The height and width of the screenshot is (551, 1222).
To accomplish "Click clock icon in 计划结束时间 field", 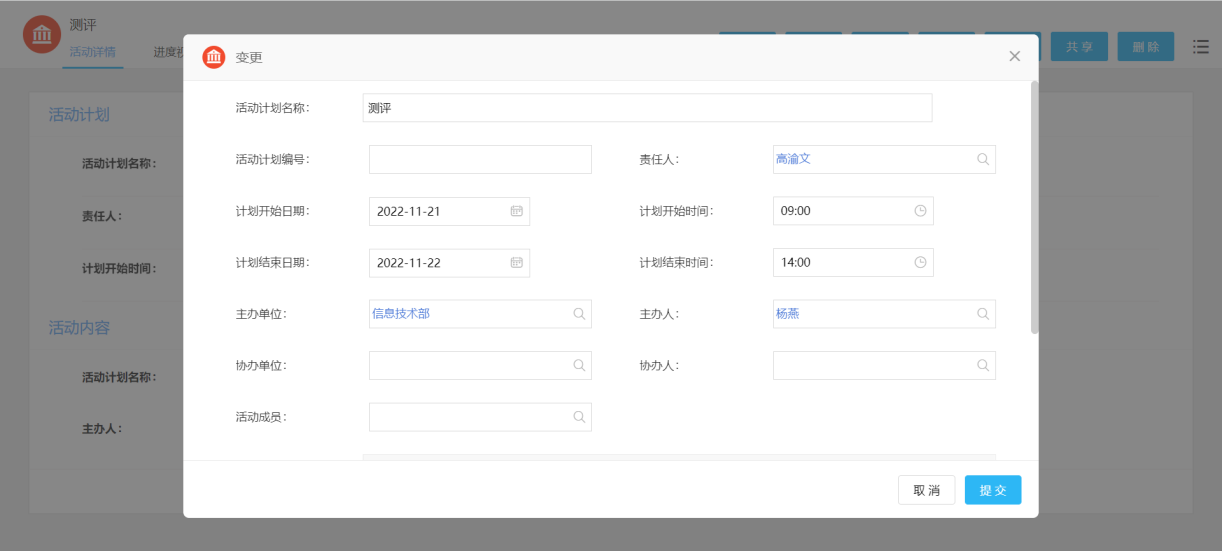I will tap(920, 263).
